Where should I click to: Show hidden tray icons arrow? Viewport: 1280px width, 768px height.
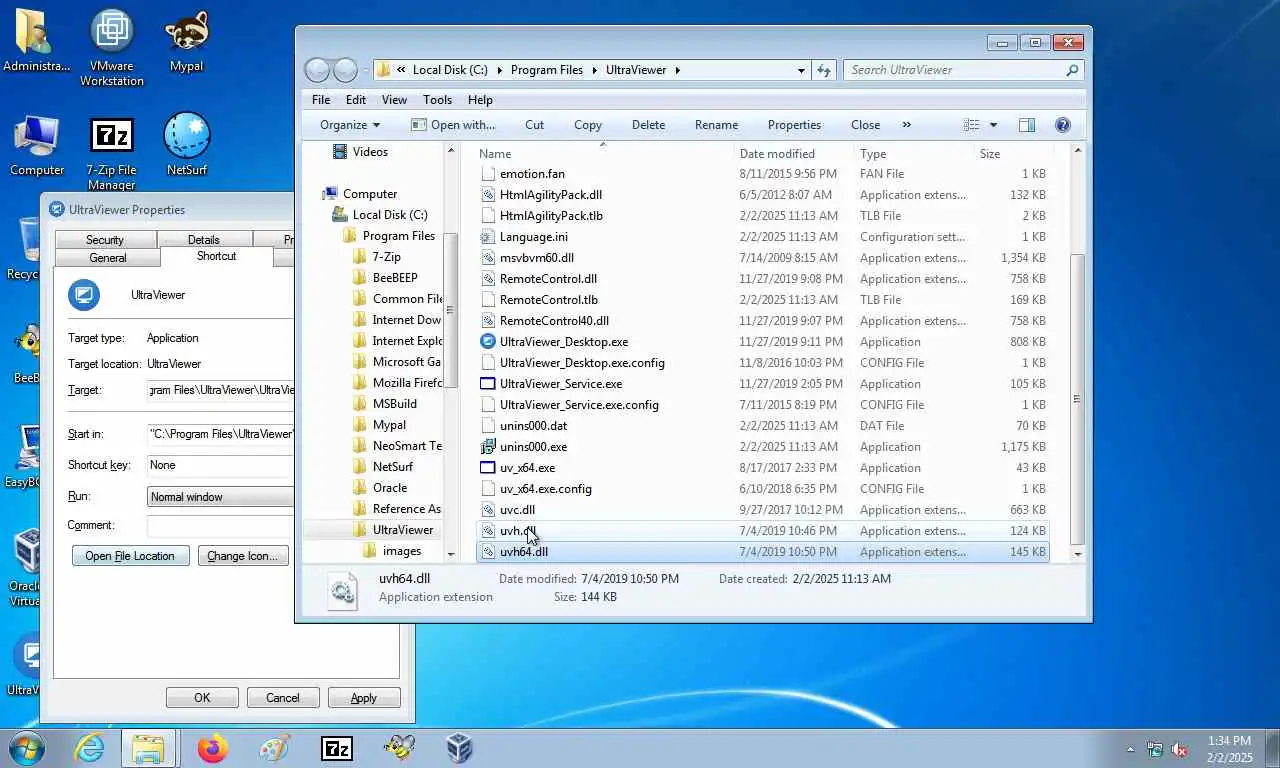pos(1131,749)
